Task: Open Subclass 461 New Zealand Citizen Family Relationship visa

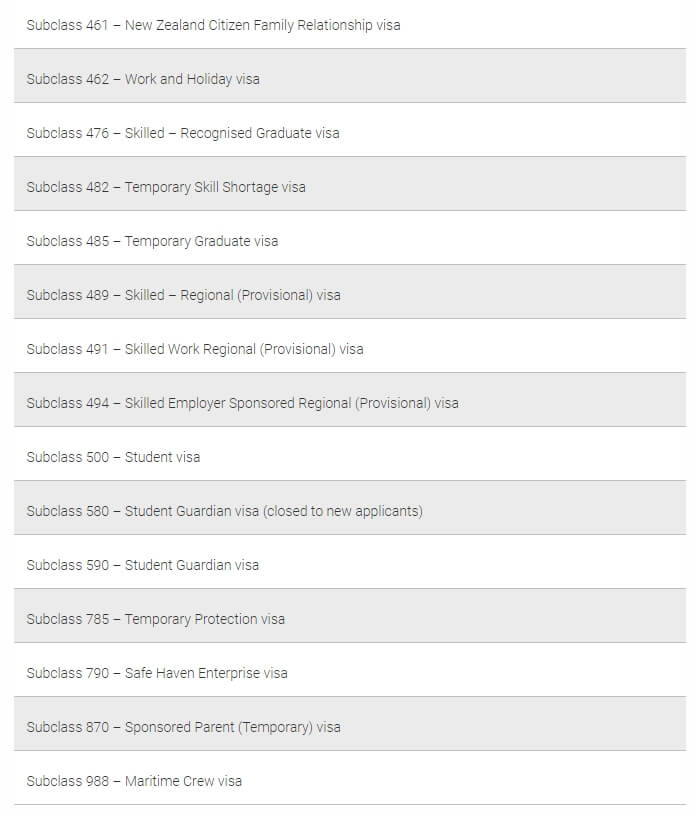Action: click(350, 24)
